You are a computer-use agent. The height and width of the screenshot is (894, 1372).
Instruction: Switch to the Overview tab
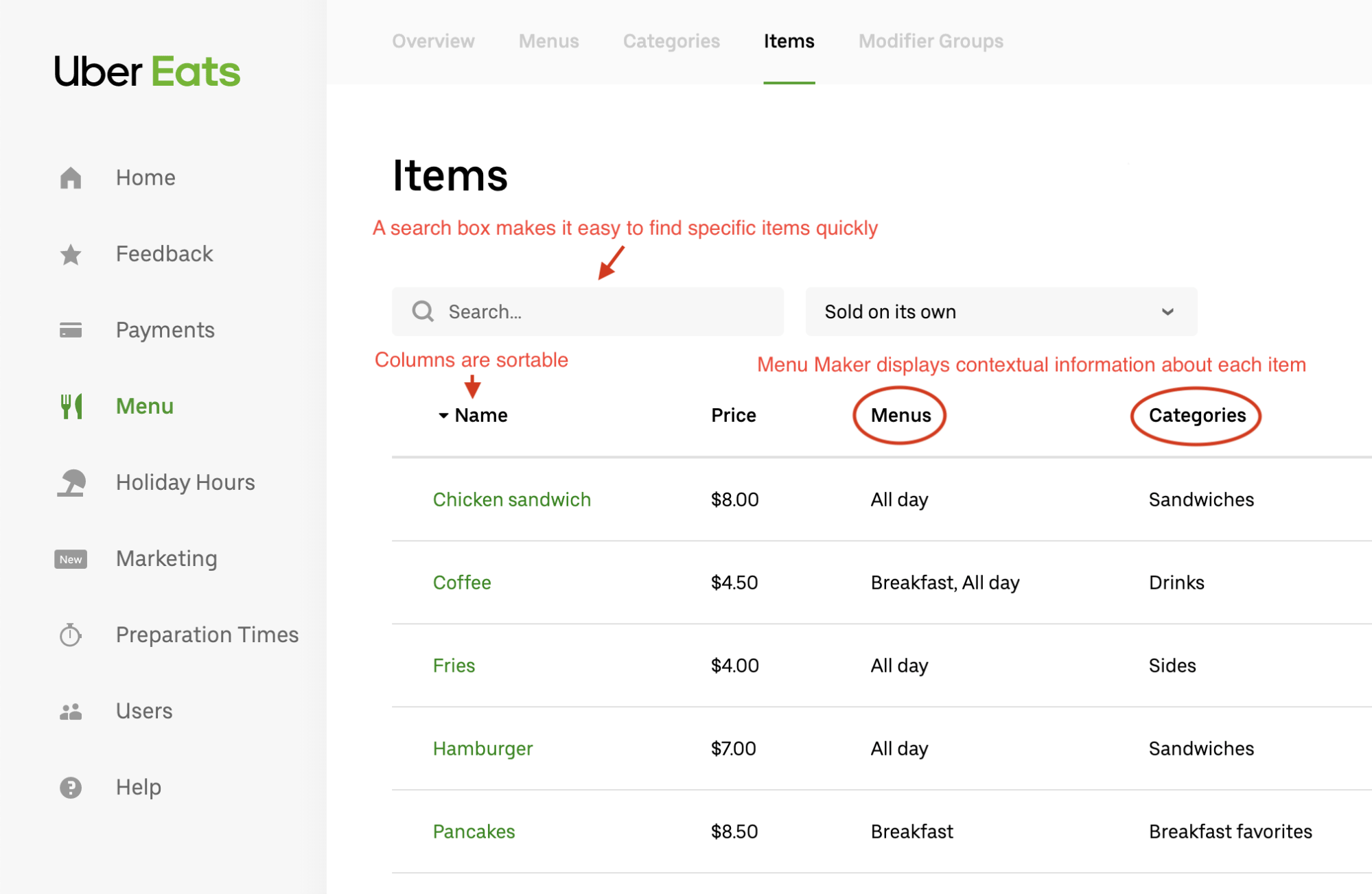[x=433, y=41]
